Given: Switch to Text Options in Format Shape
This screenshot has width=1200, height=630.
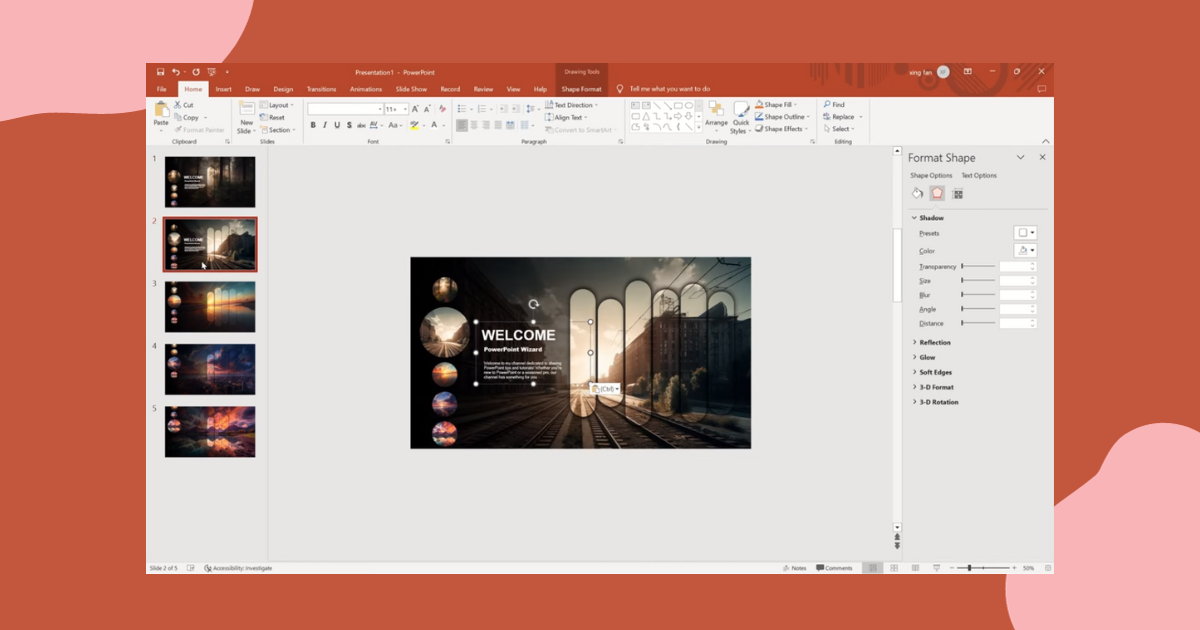Looking at the screenshot, I should coord(979,176).
